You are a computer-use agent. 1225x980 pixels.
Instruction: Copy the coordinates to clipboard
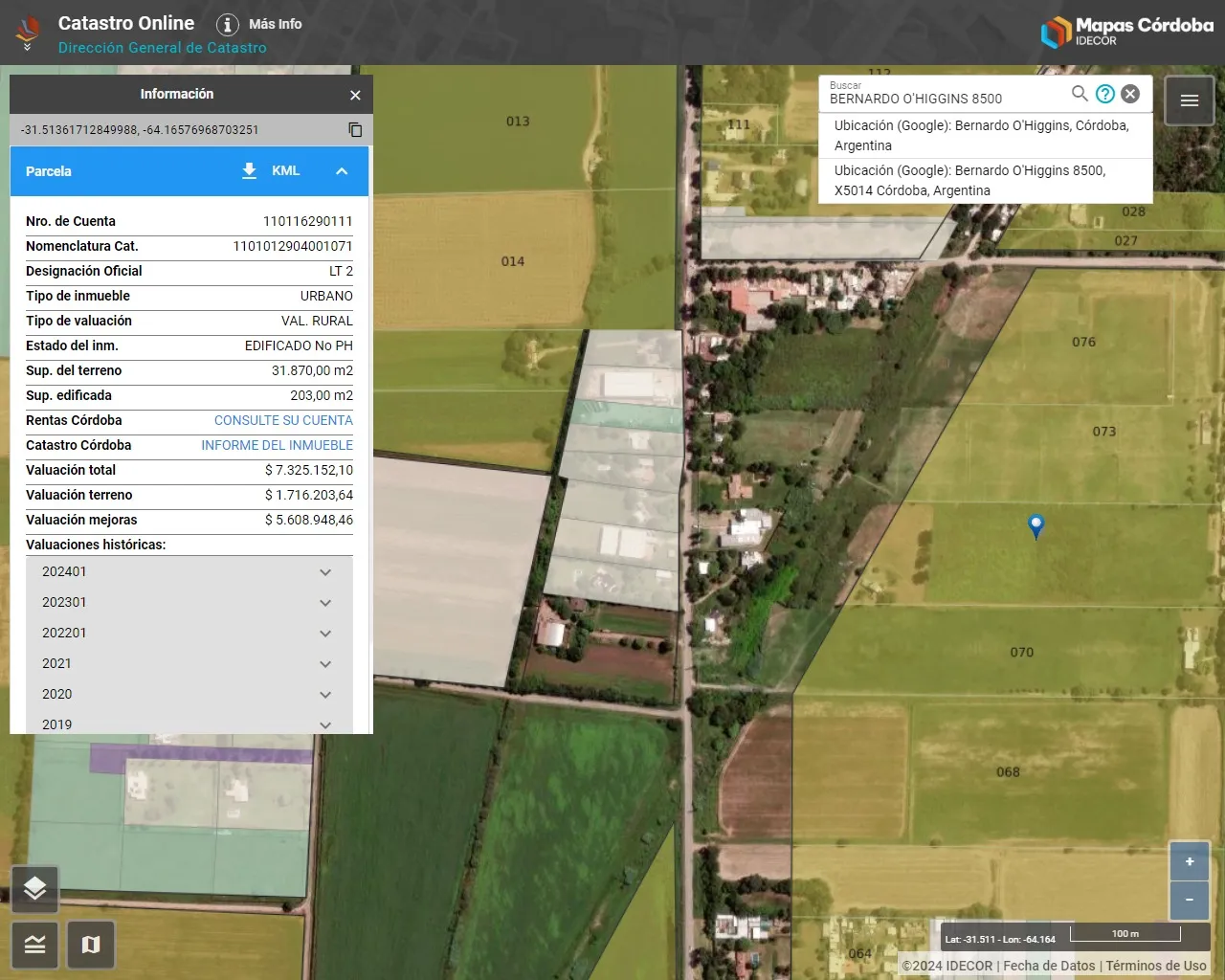point(355,129)
